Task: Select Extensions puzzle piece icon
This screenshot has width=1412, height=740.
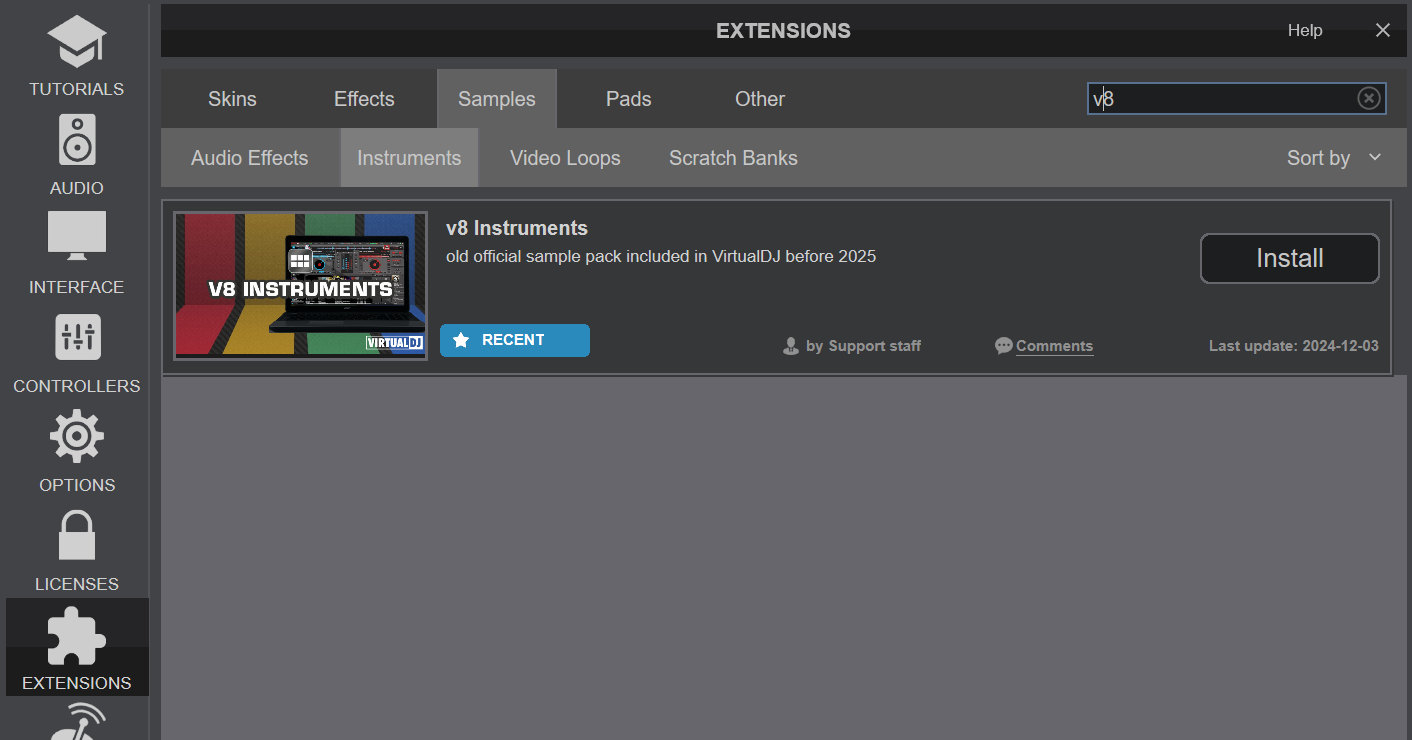Action: [77, 636]
